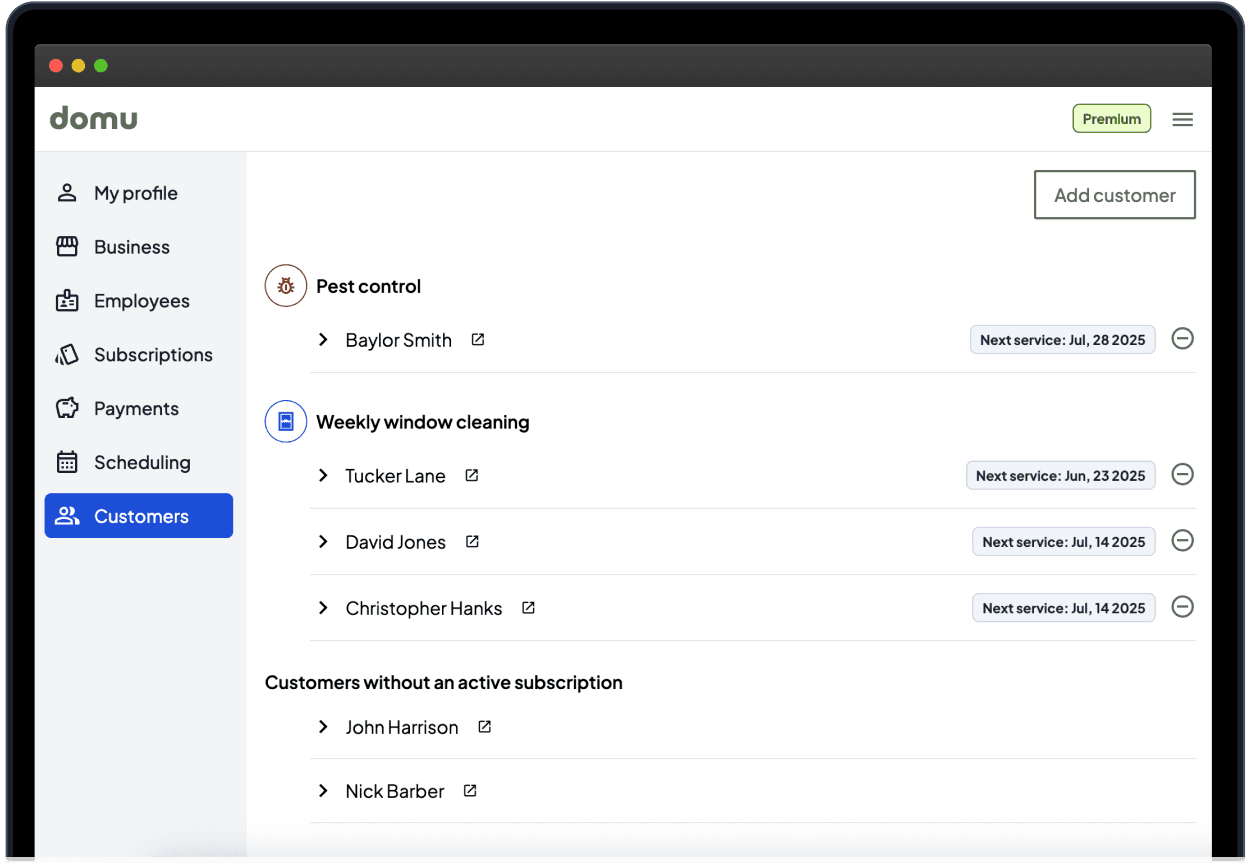Image resolution: width=1251 pixels, height=866 pixels.
Task: Expand David Jones row chevron
Action: (323, 542)
